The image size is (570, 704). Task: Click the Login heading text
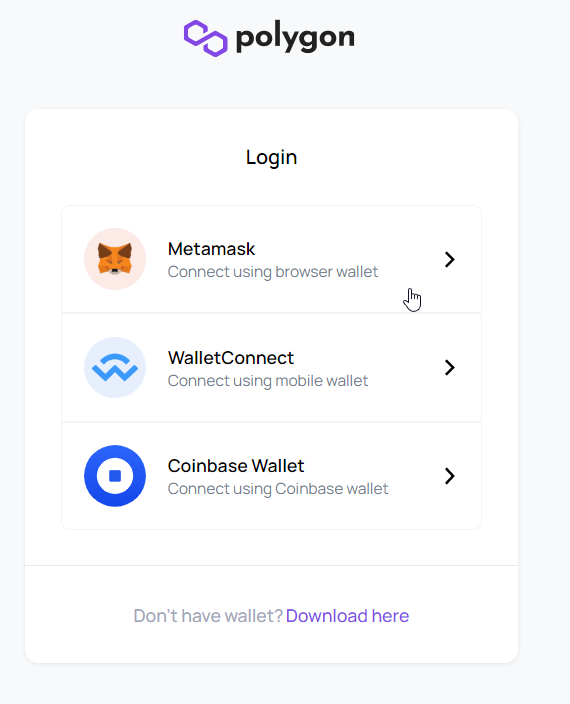(272, 158)
